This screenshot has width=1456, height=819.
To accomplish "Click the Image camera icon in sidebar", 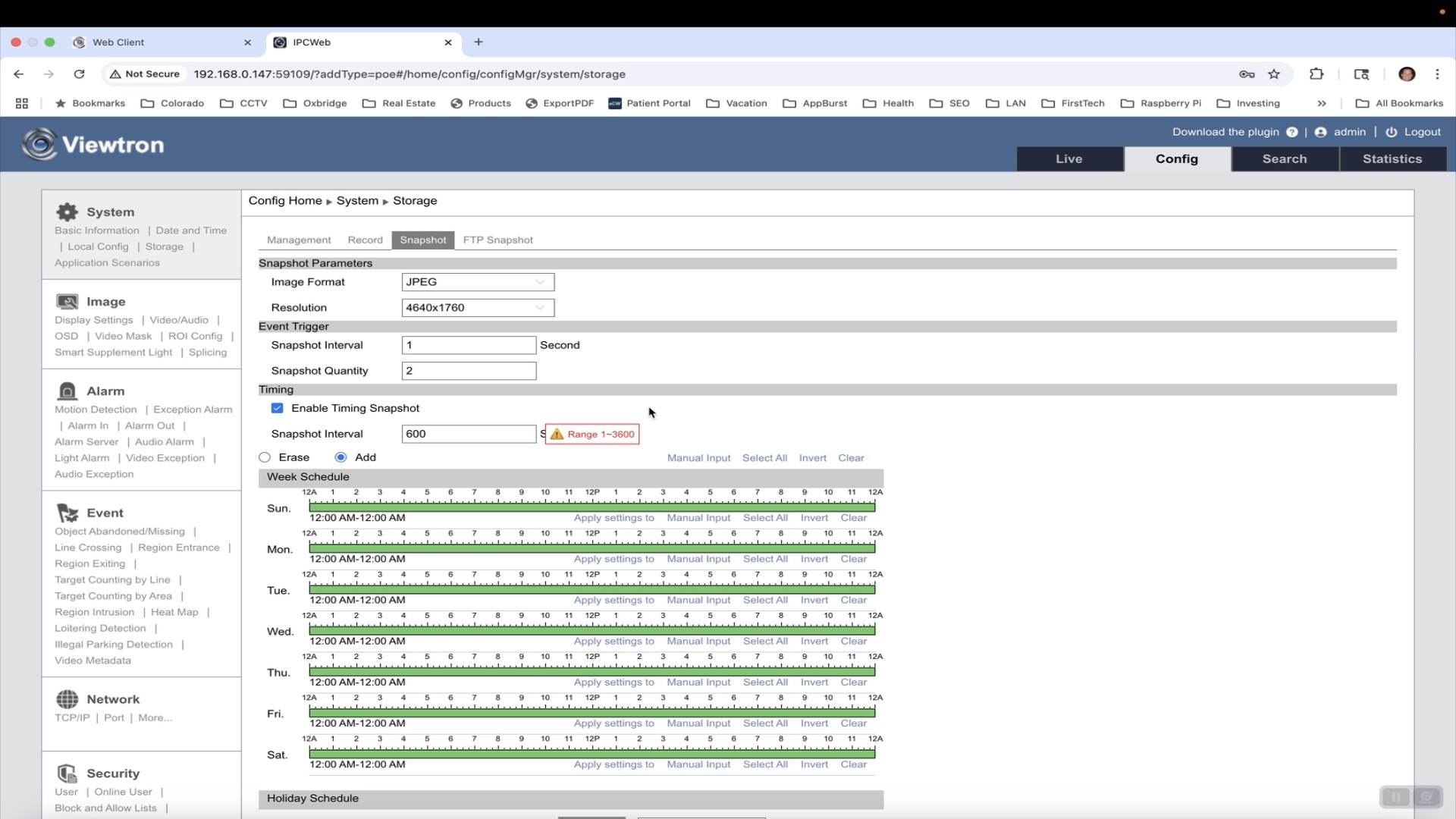I will tap(67, 301).
